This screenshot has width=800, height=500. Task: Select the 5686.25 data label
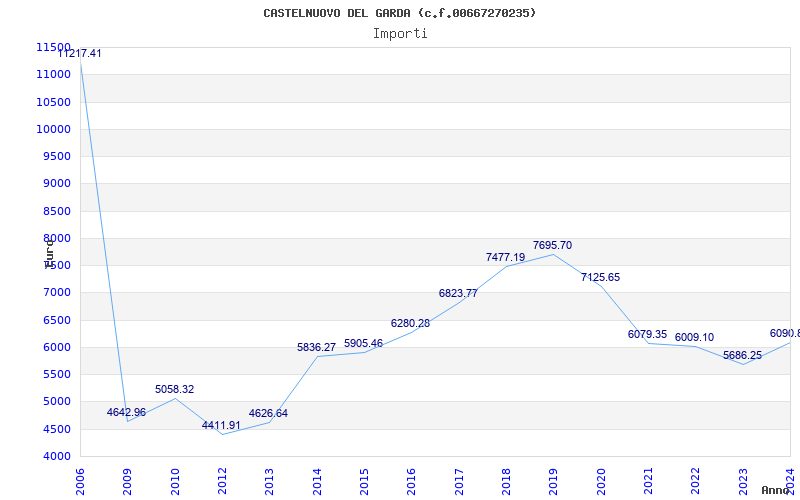742,356
